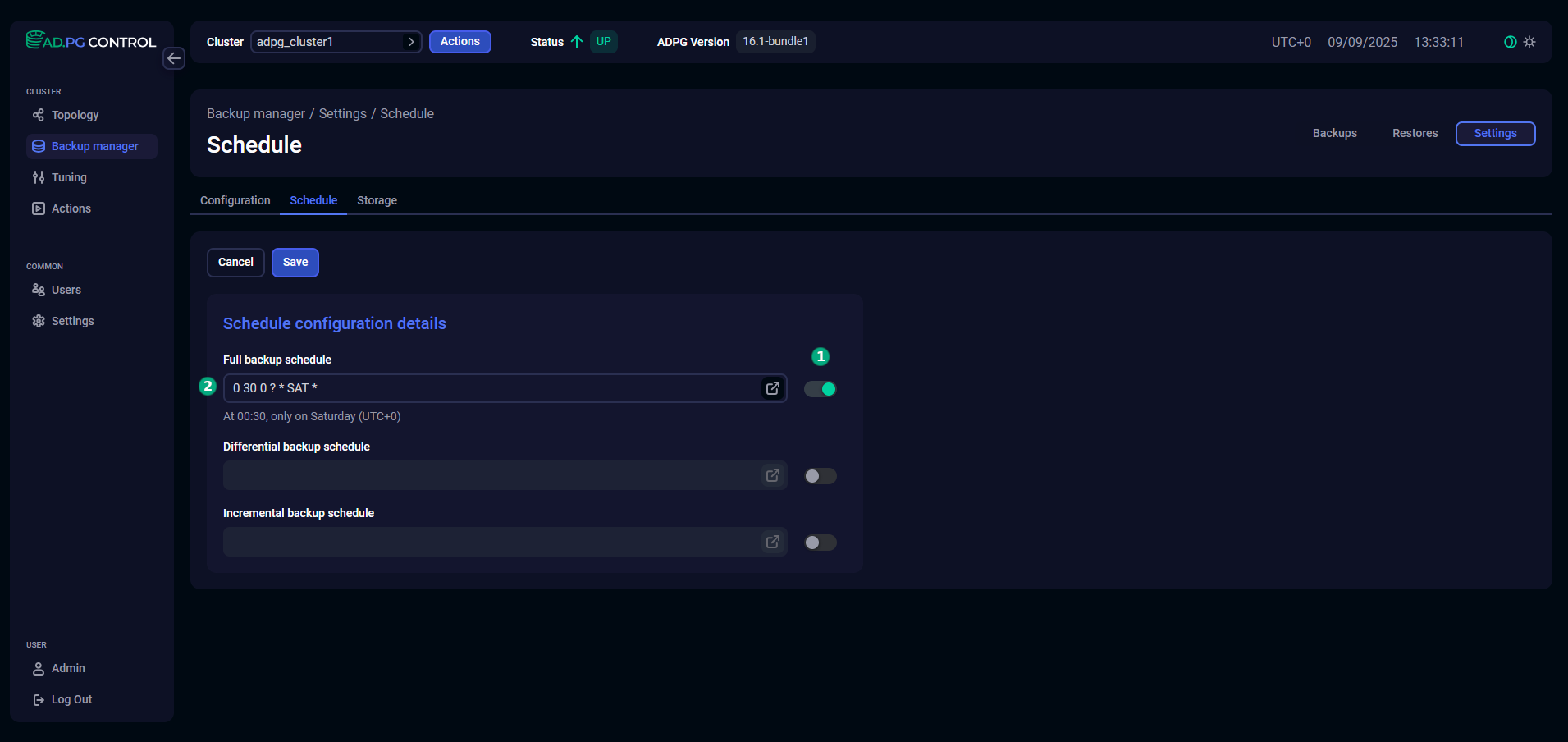The width and height of the screenshot is (1568, 742).
Task: Enable the Incremental backup schedule toggle
Action: click(x=820, y=543)
